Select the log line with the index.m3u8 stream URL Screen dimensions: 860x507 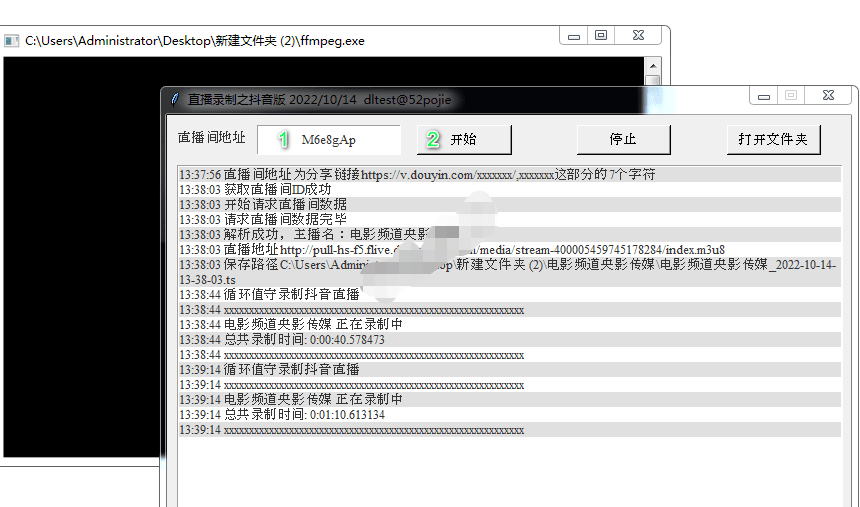(450, 249)
